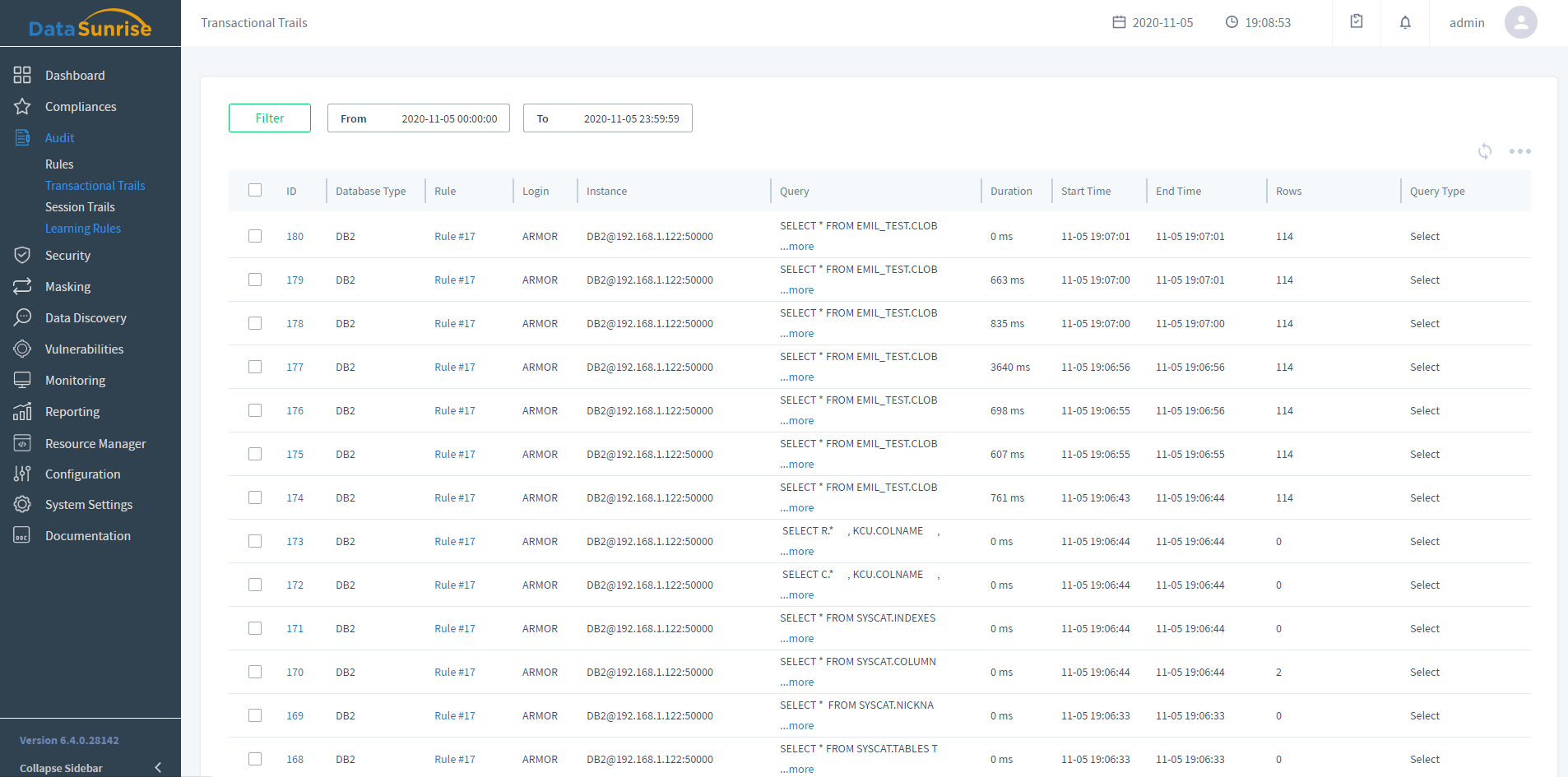The width and height of the screenshot is (1568, 777).
Task: Click the Data Discovery icon in sidebar
Action: point(22,318)
